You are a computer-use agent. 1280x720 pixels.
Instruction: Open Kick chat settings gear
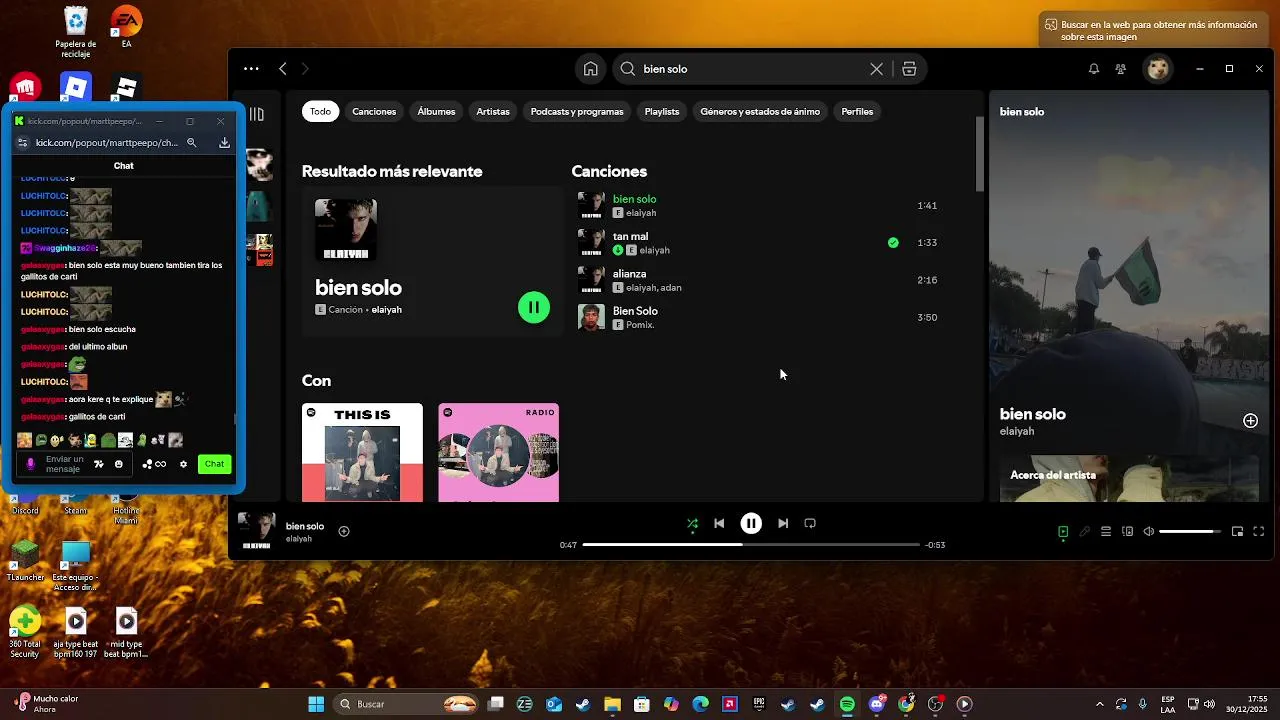pyautogui.click(x=183, y=464)
